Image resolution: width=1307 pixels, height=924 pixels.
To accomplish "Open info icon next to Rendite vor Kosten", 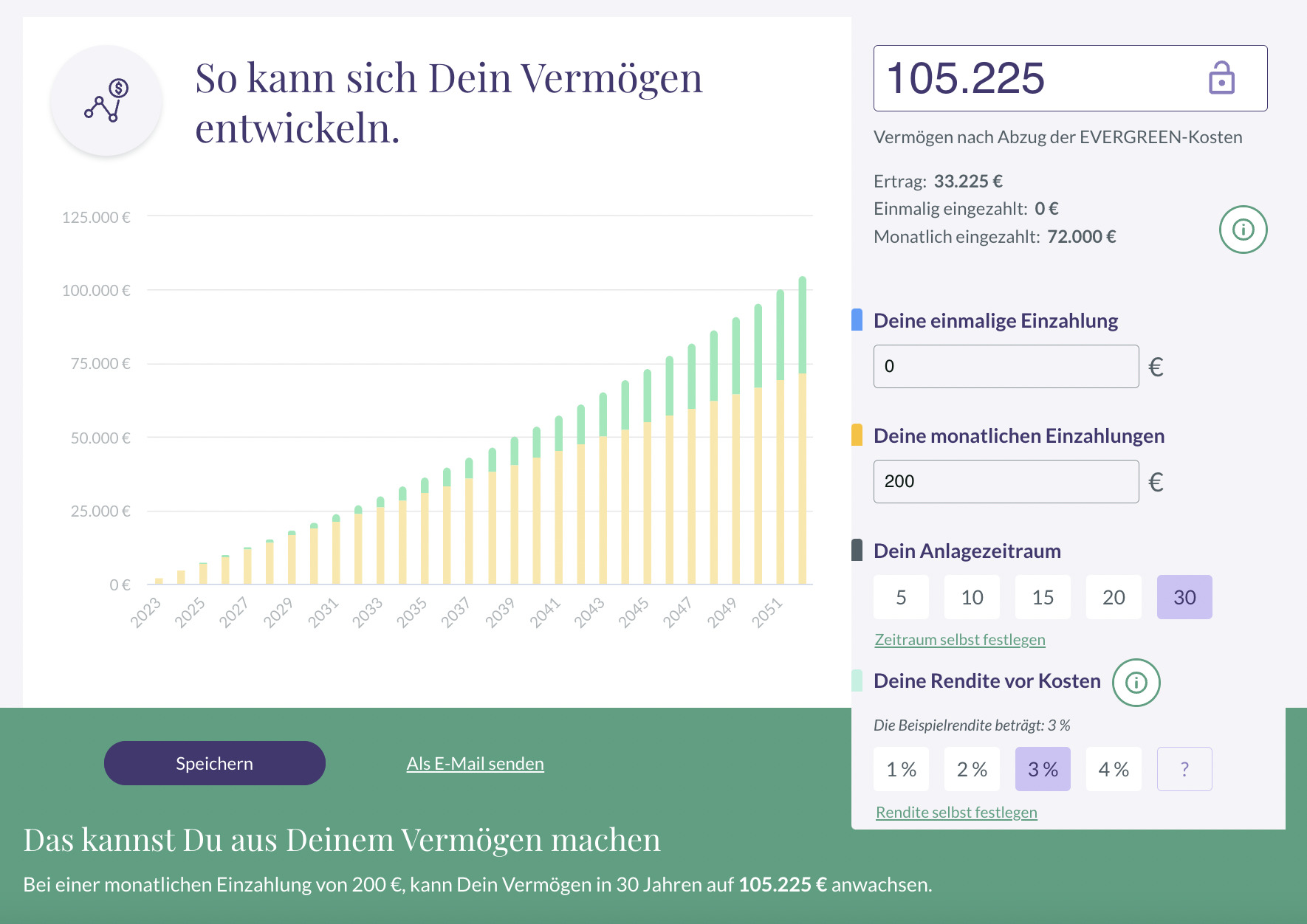I will point(1136,682).
